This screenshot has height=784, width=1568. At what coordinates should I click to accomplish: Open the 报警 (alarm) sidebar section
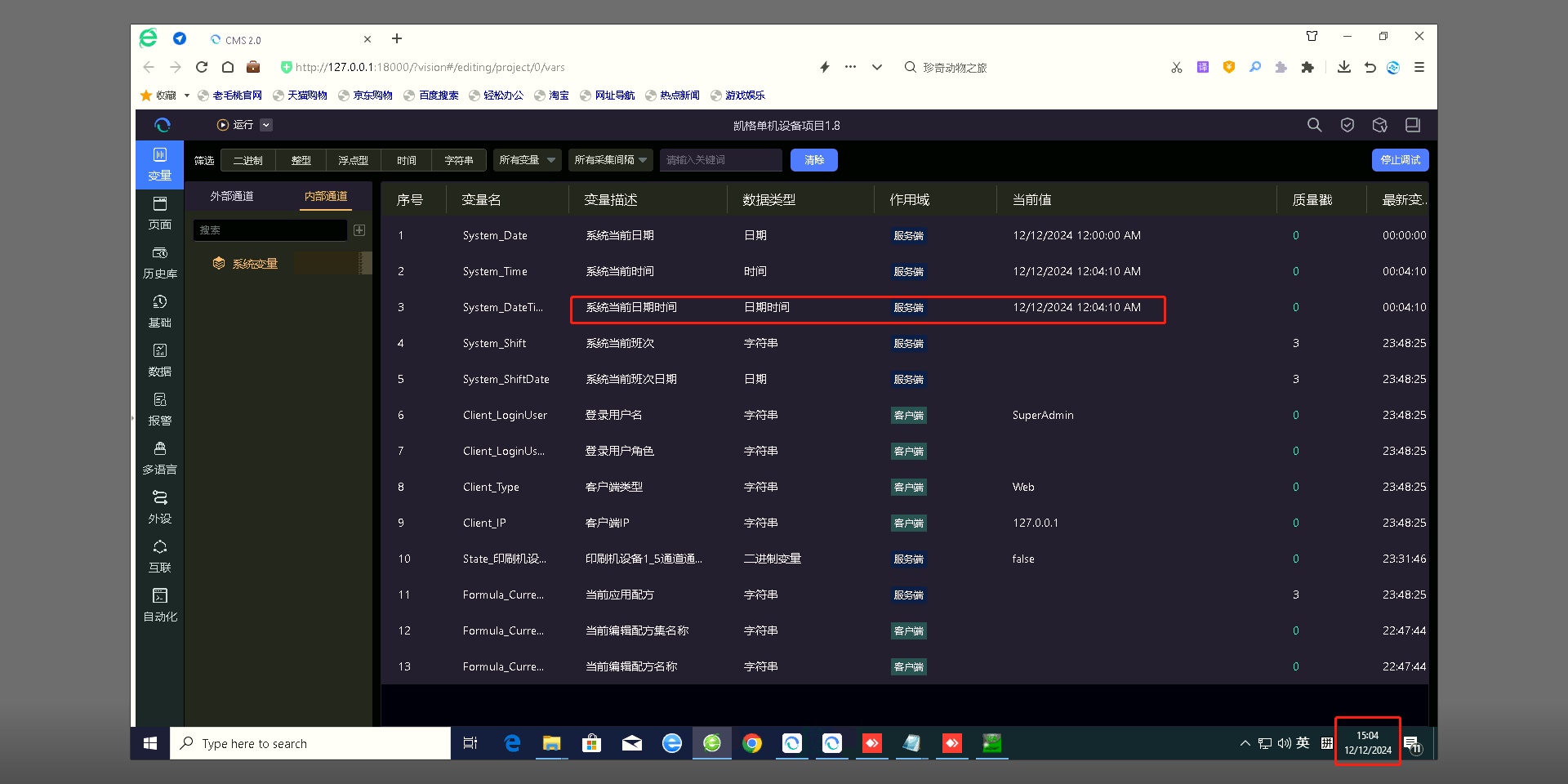[x=160, y=409]
